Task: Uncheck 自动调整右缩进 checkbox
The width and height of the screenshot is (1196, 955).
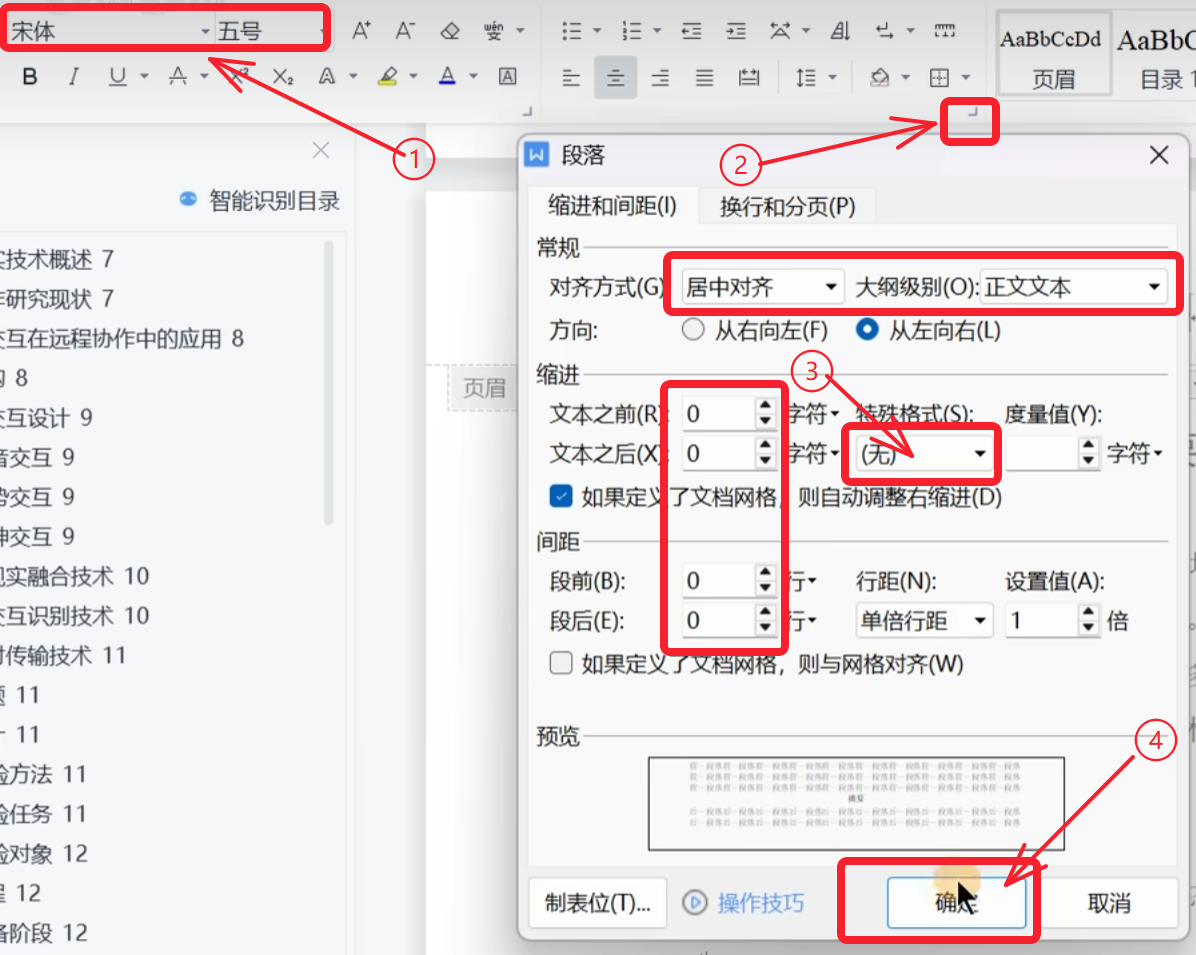Action: tap(561, 497)
